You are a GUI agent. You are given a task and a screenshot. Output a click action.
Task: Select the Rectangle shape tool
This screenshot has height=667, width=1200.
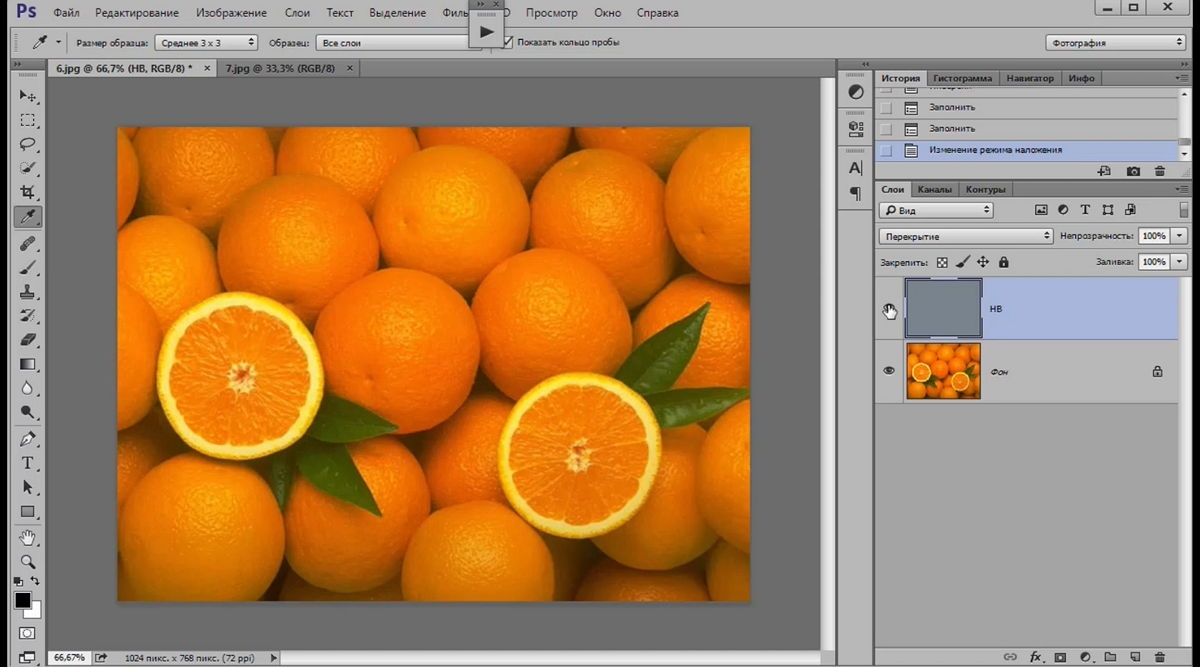[27, 511]
